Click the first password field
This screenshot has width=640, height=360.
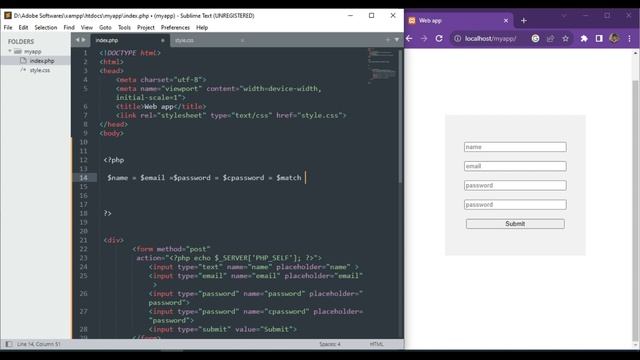(515, 185)
